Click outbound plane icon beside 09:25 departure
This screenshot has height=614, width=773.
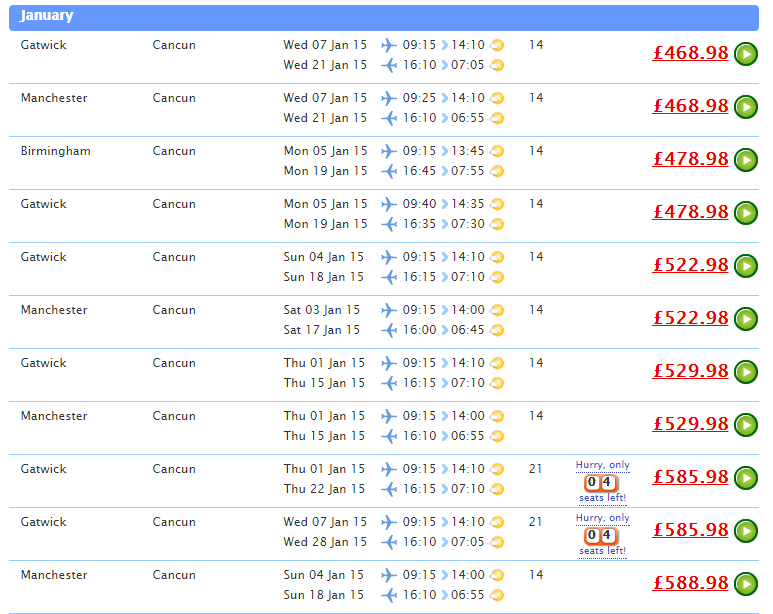coord(388,98)
